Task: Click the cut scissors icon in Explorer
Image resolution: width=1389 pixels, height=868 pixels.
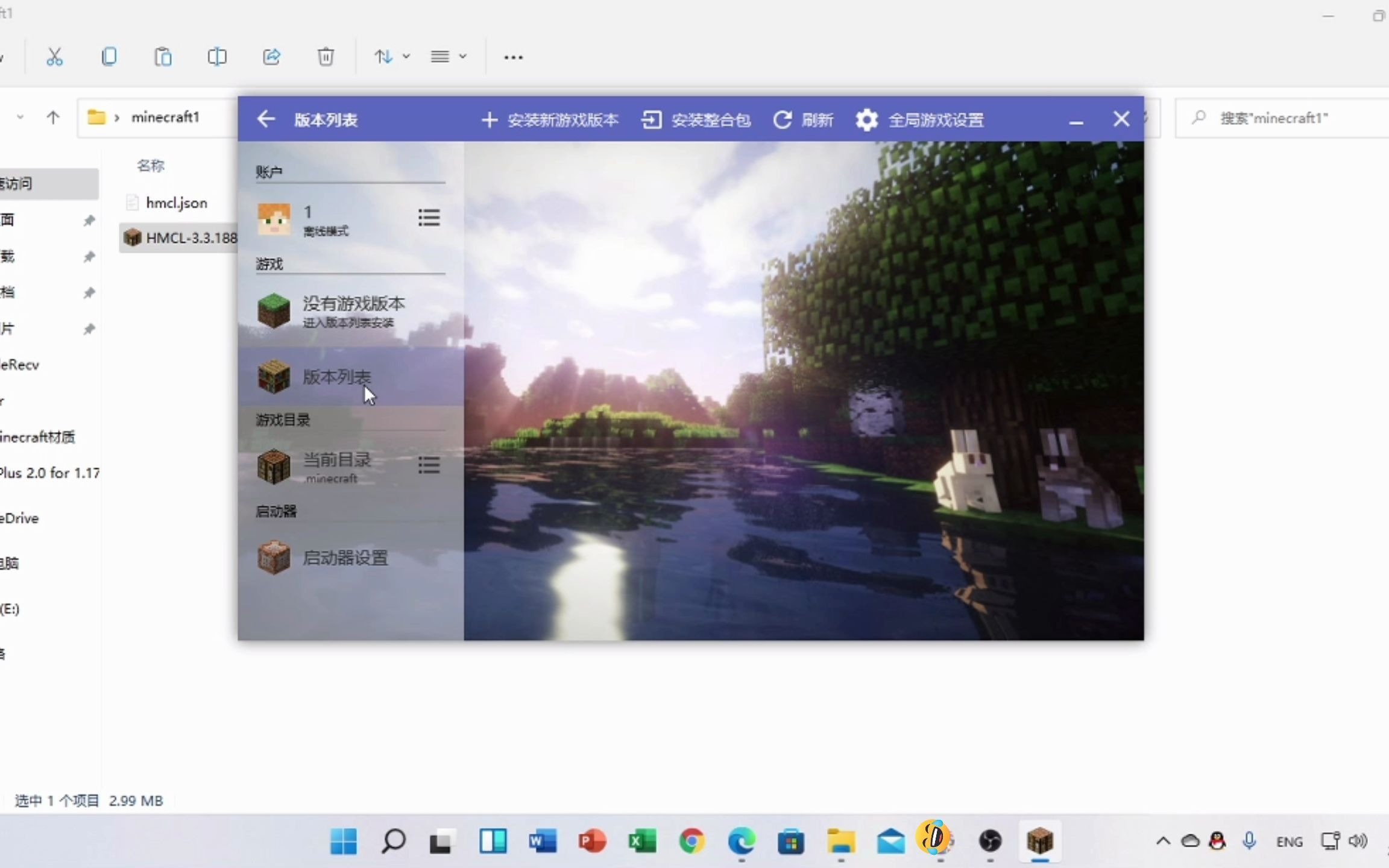Action: coord(54,57)
